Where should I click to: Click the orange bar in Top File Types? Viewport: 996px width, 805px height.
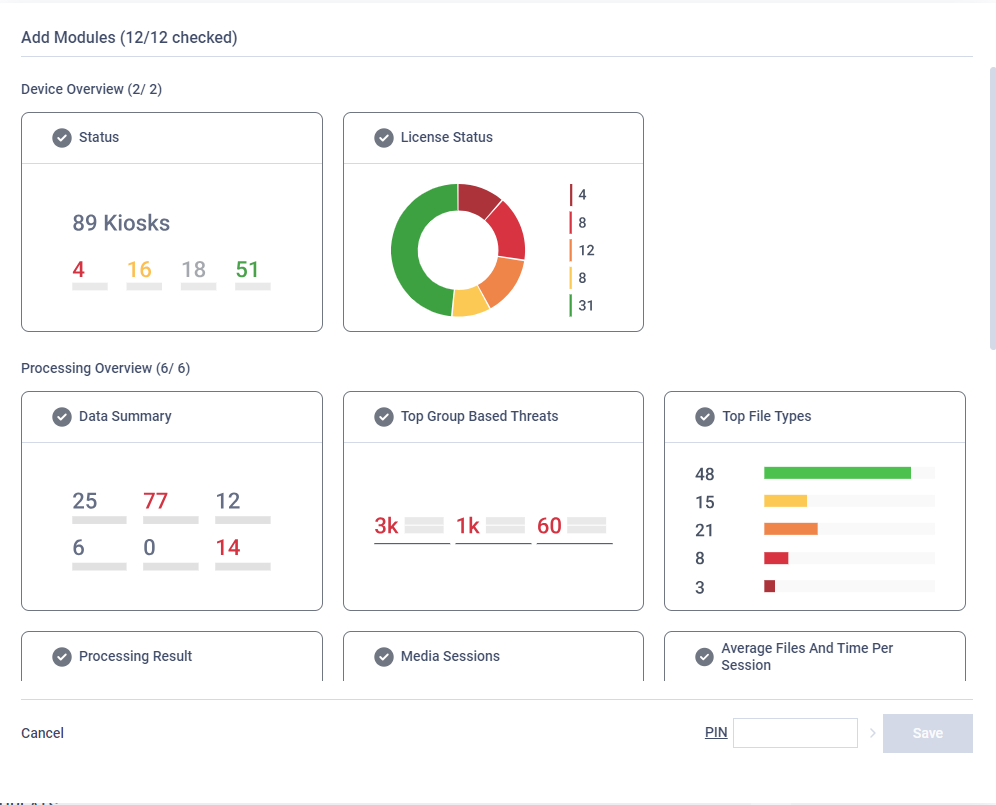click(x=791, y=529)
